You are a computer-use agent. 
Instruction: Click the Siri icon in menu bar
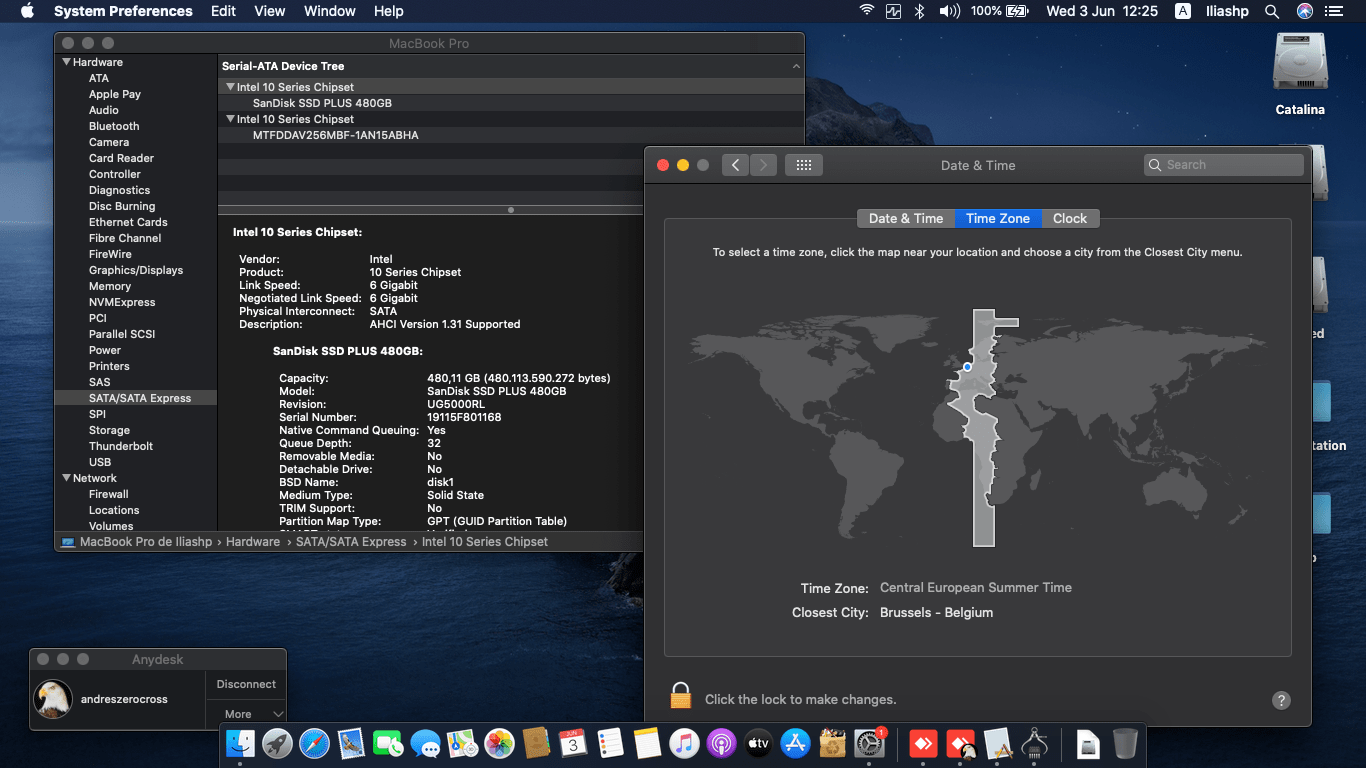click(x=1304, y=11)
